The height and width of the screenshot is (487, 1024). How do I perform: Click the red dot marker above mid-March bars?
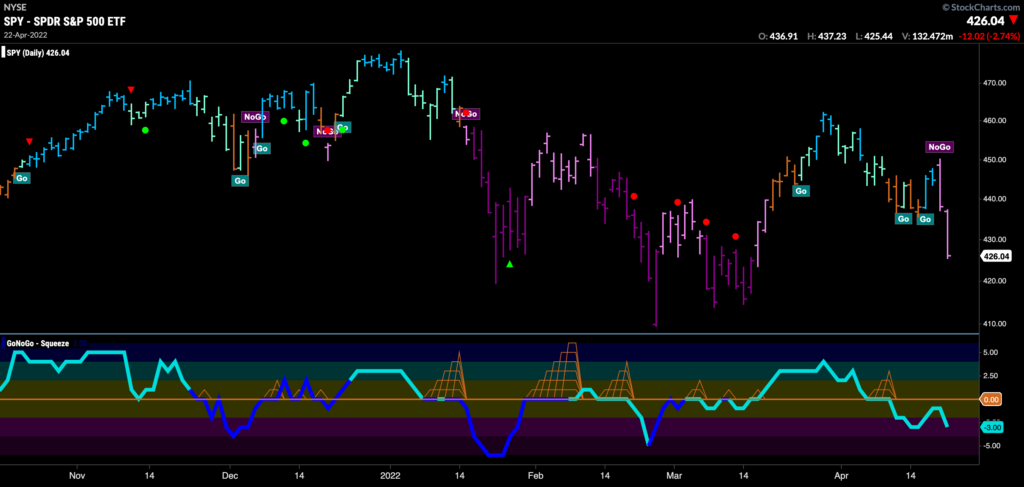pos(736,236)
